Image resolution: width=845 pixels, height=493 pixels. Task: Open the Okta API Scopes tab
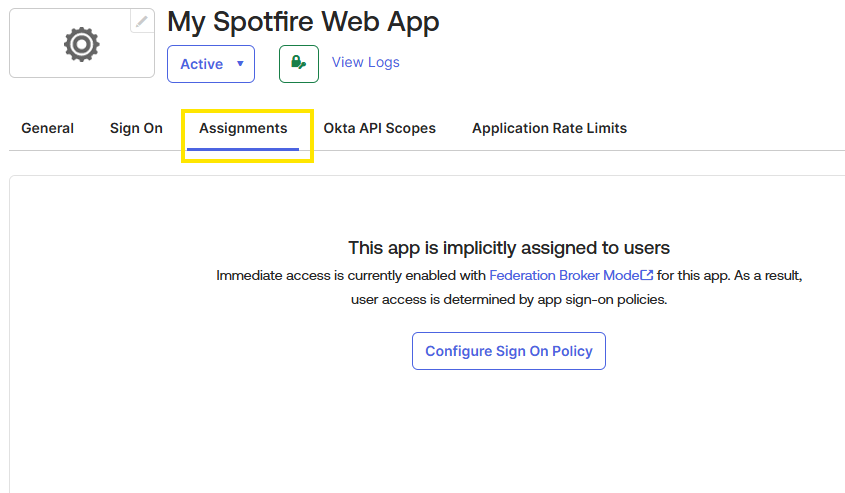coord(379,128)
